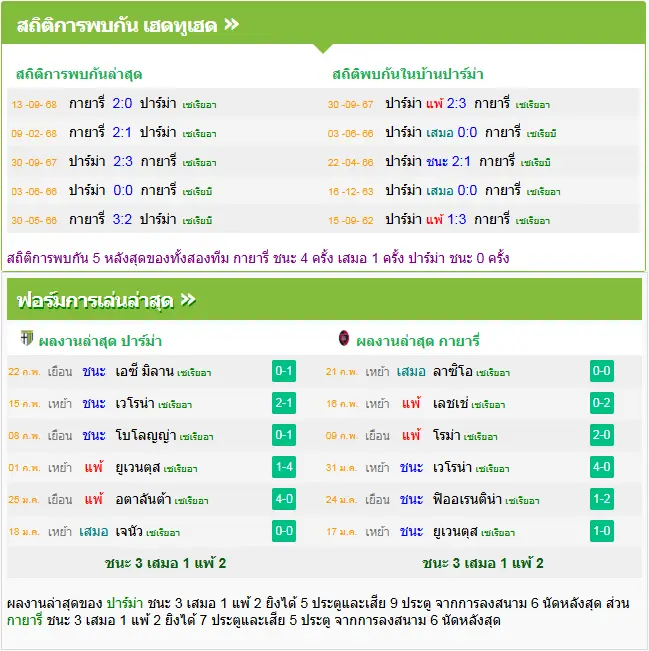Click the date 09-02-68
649x651 pixels.
pyautogui.click(x=34, y=133)
